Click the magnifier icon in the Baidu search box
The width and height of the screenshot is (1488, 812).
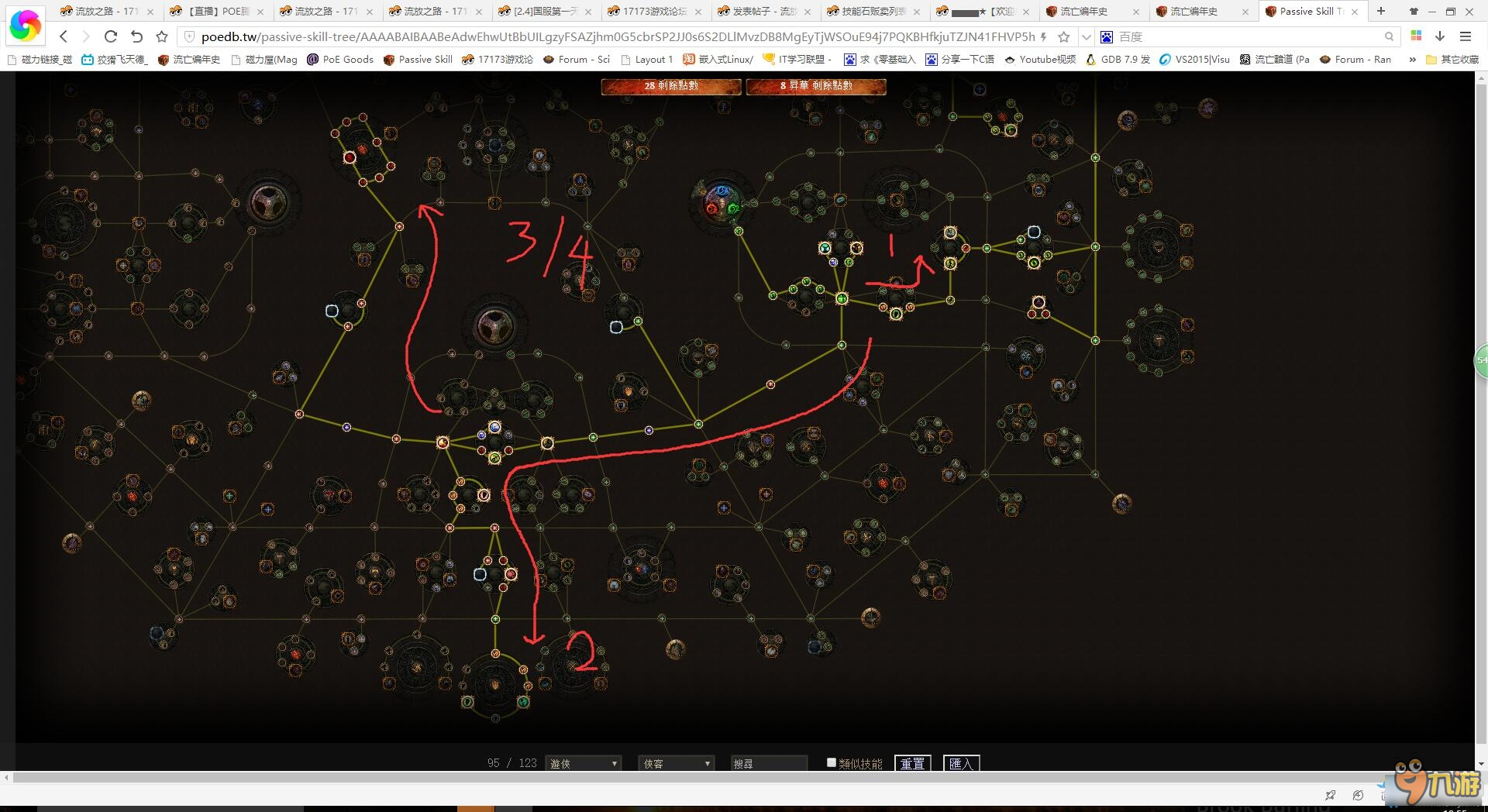[x=1389, y=36]
